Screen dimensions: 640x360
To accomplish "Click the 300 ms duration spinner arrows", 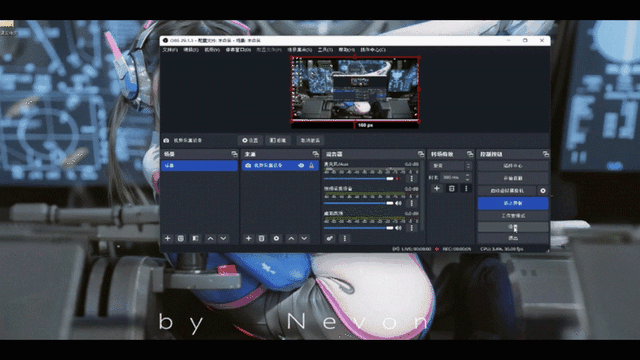I will tap(467, 178).
